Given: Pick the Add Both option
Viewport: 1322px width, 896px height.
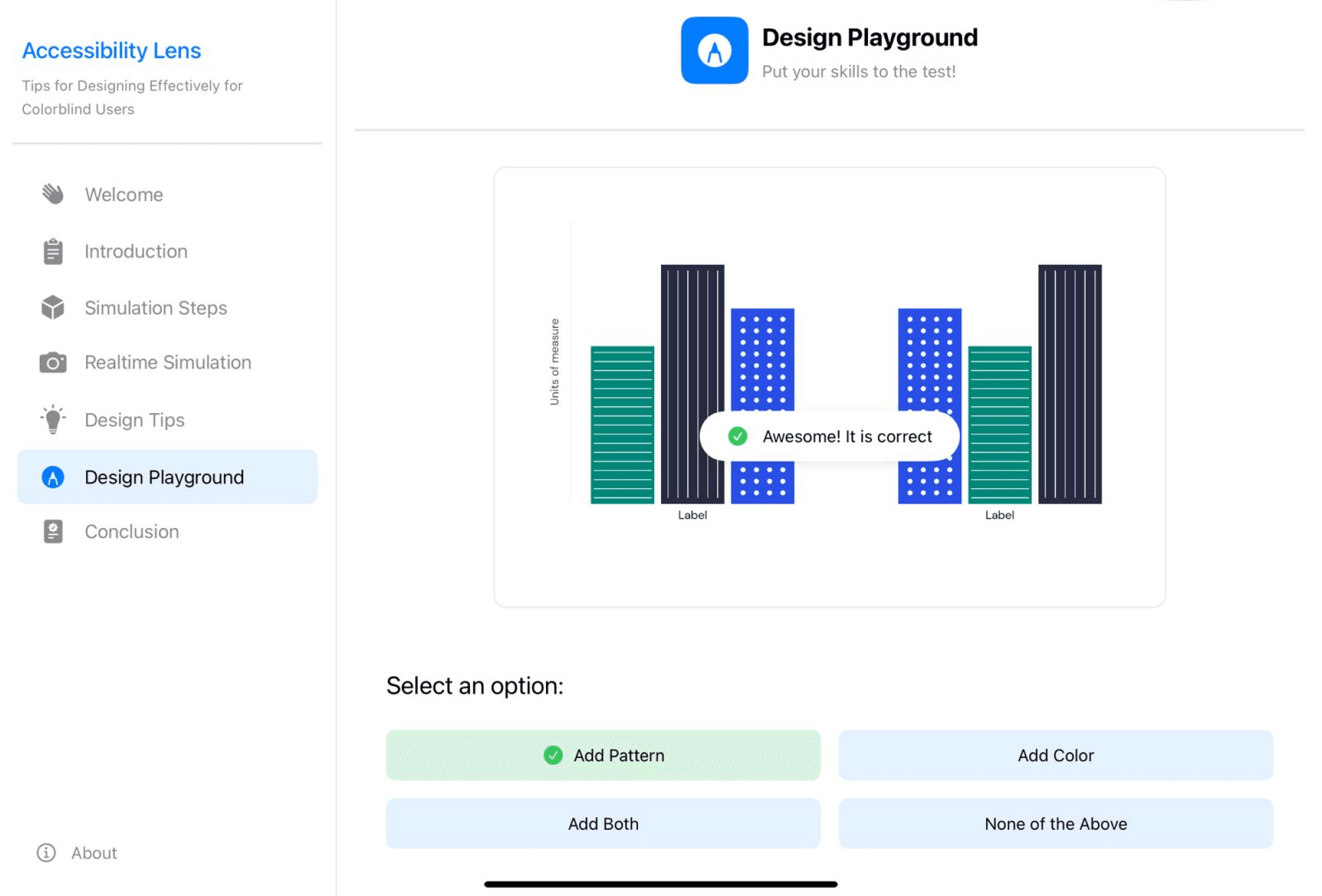Looking at the screenshot, I should tap(603, 824).
